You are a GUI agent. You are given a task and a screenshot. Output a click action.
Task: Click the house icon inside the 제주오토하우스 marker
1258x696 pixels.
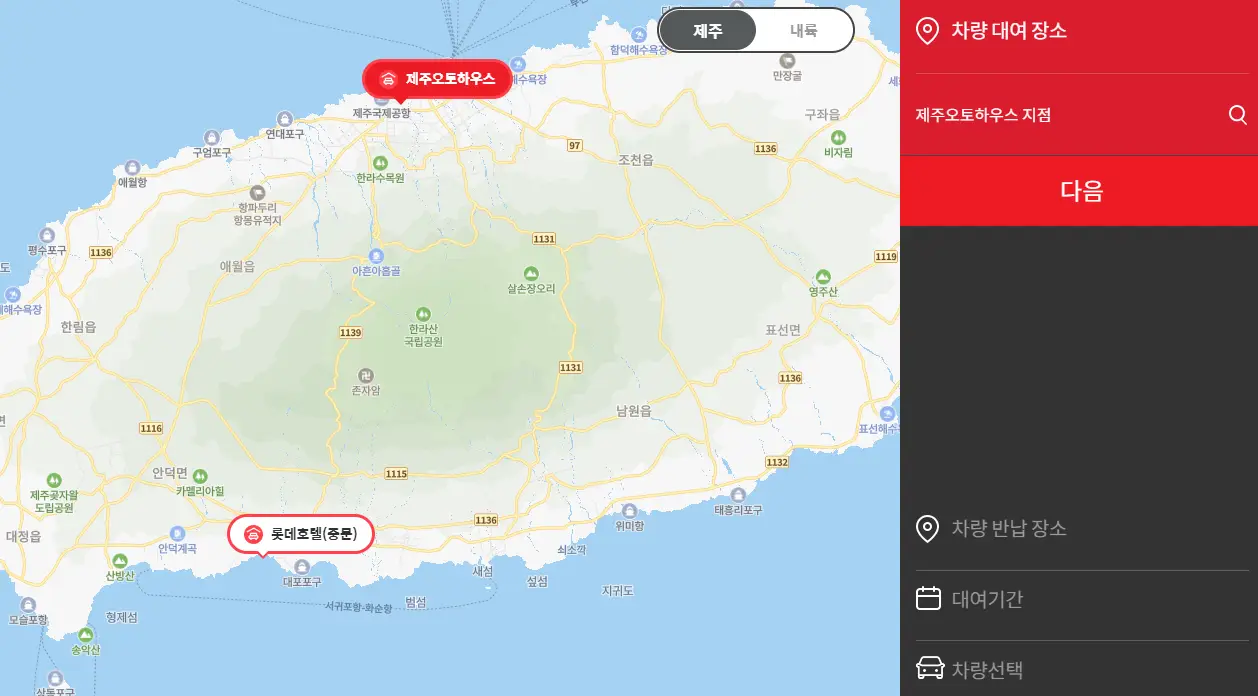(388, 79)
